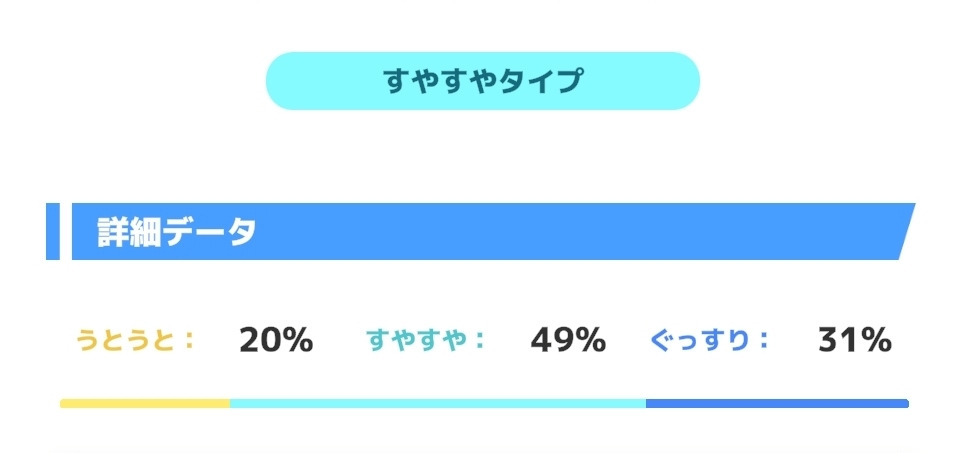Click the dark blue segment of the sleep bar
Viewport: 968px width, 453px height.
[776, 404]
